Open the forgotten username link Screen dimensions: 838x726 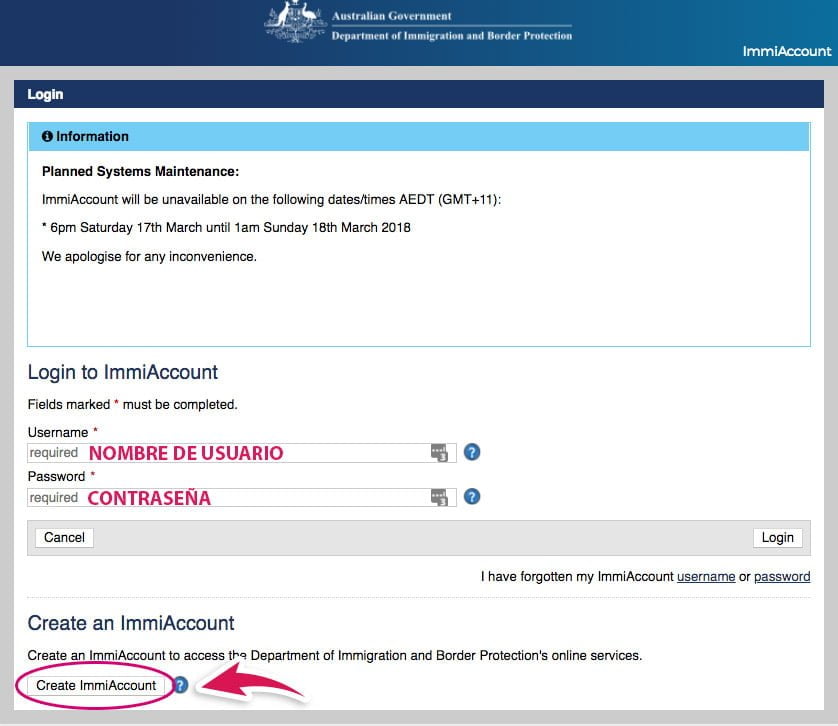tap(706, 576)
